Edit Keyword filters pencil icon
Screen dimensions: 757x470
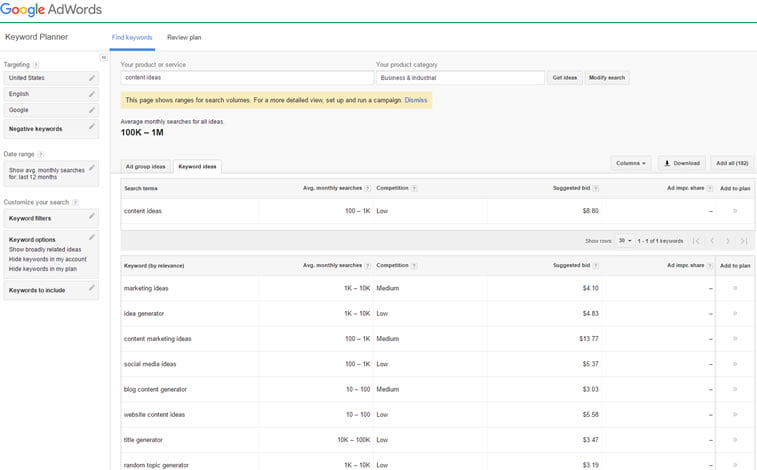92,216
